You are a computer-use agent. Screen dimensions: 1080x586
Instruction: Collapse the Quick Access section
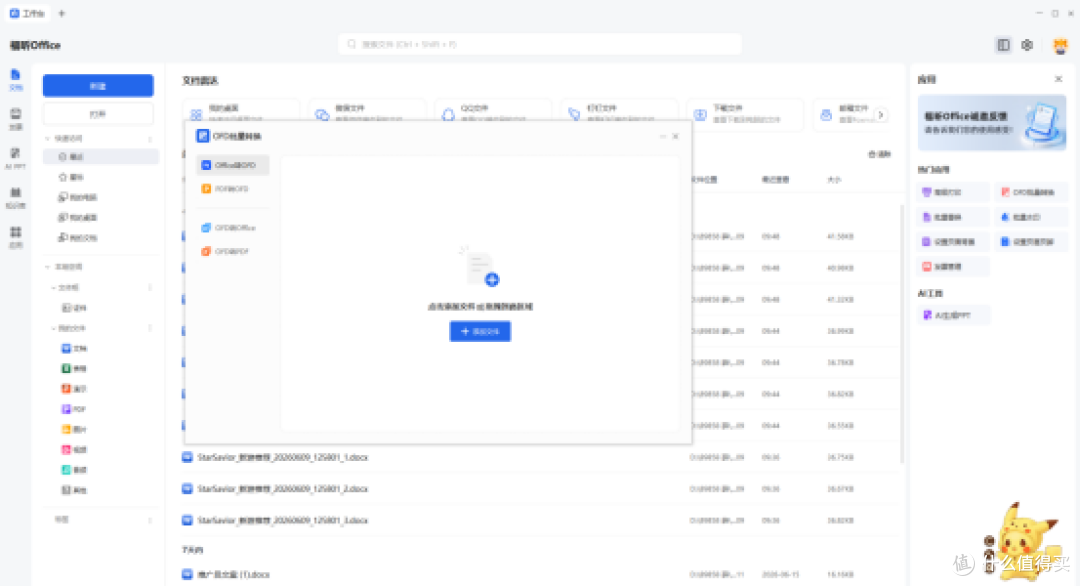tap(48, 138)
